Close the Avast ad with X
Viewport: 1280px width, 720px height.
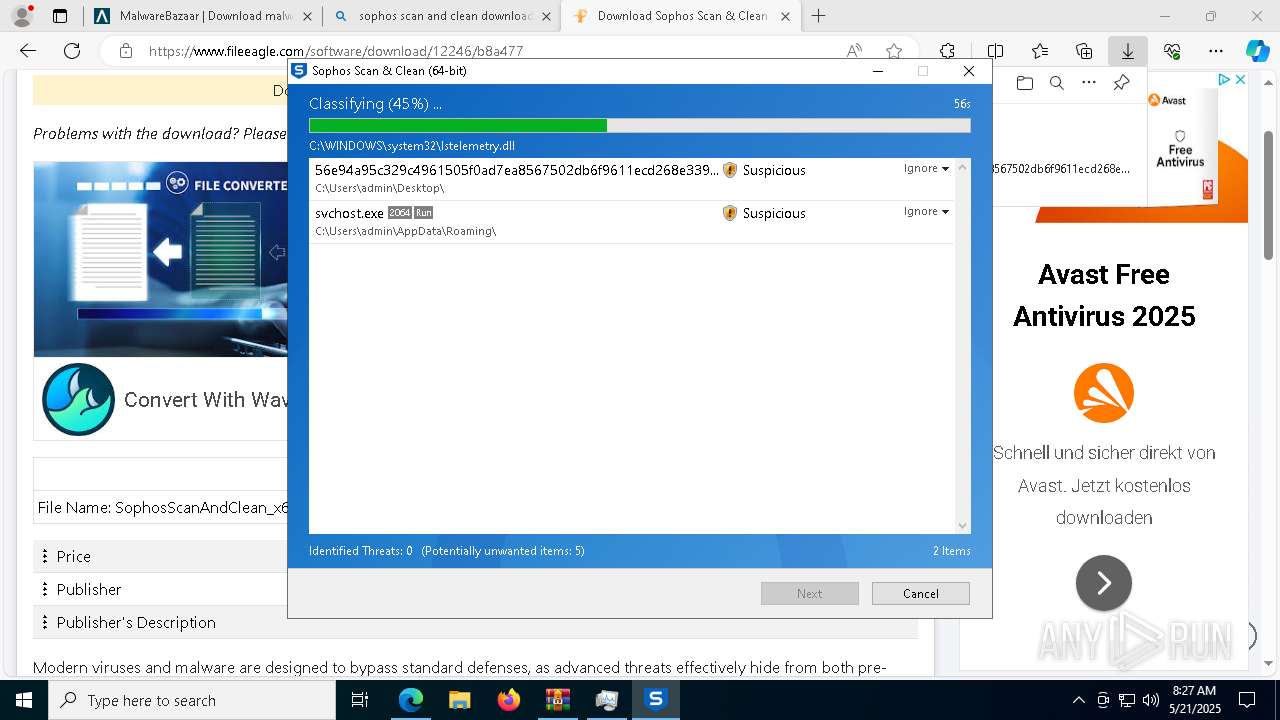coord(1240,80)
